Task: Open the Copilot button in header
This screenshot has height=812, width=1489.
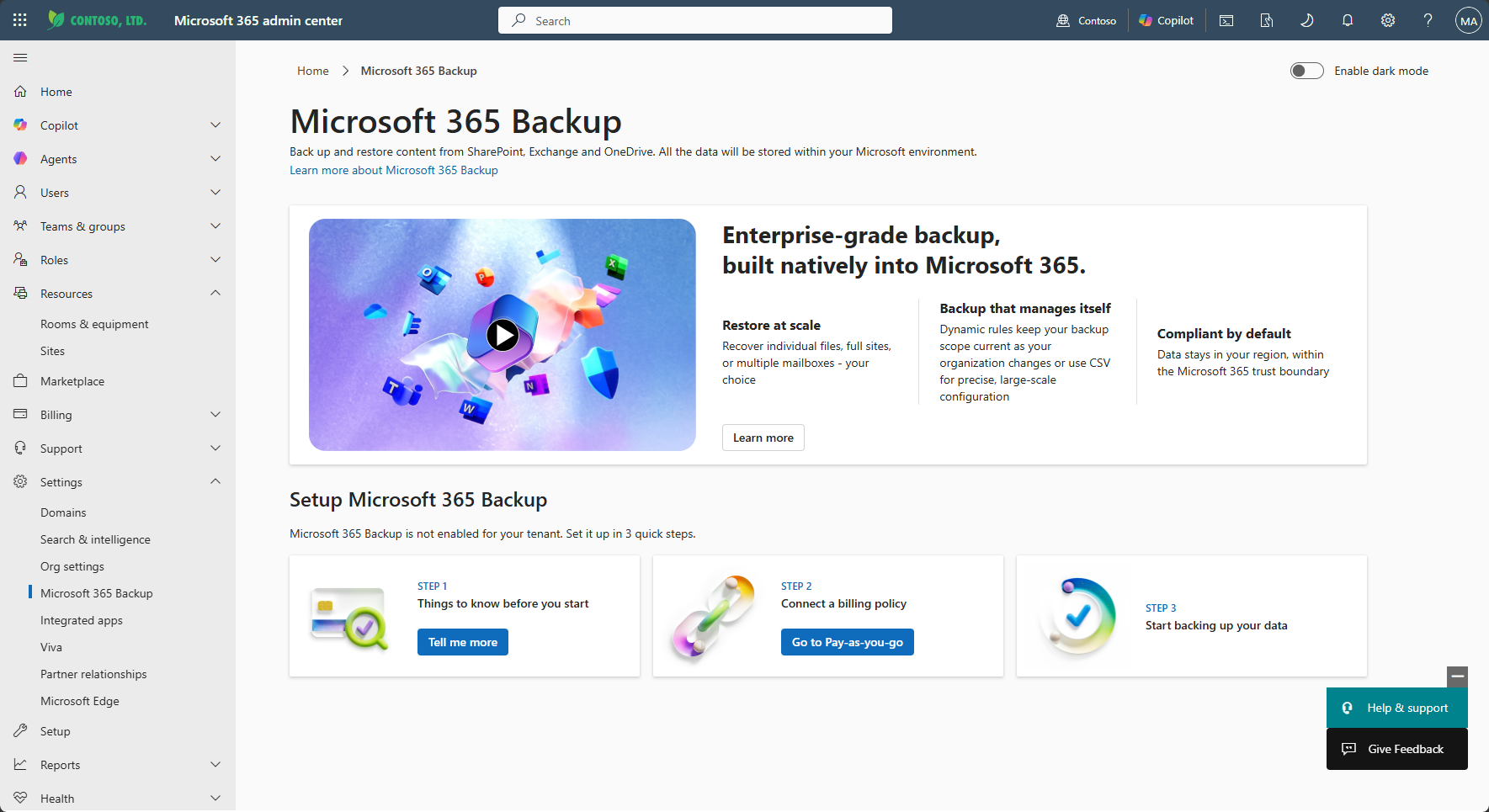Action: [1167, 20]
